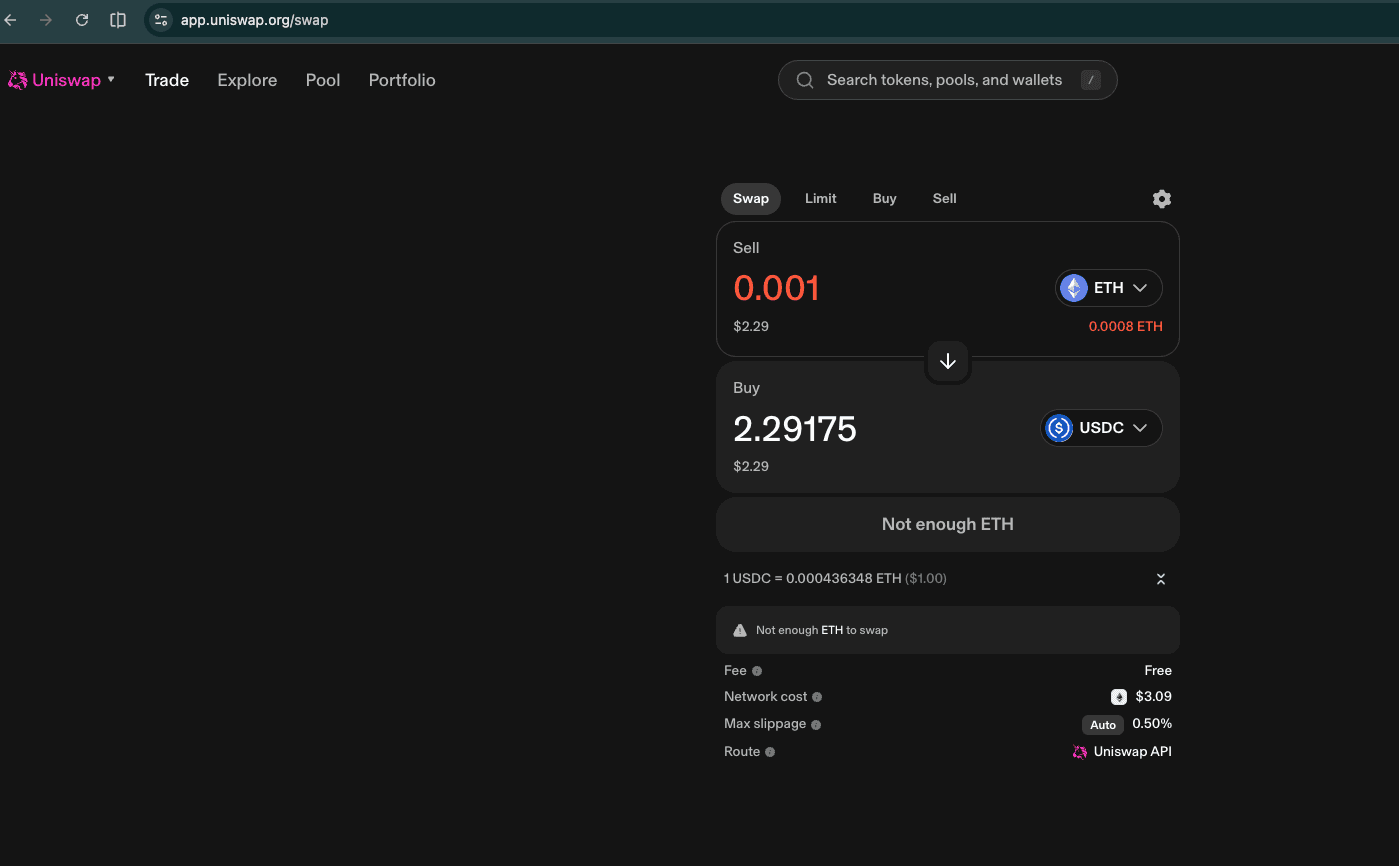Click the $3.09 network cost
Viewport: 1399px width, 866px height.
[x=1154, y=696]
